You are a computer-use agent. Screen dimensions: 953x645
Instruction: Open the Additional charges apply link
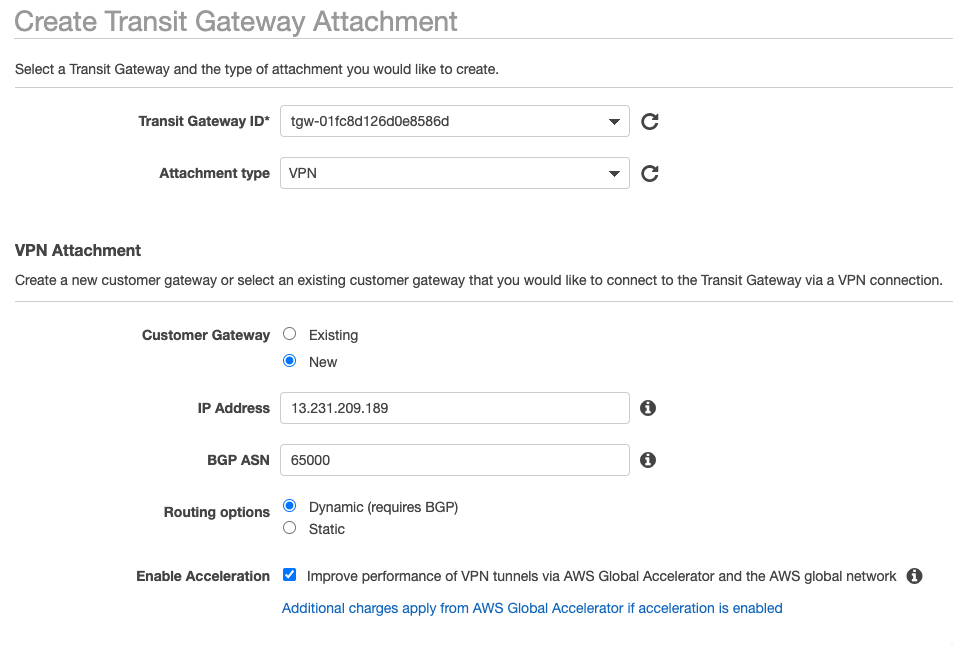click(532, 609)
